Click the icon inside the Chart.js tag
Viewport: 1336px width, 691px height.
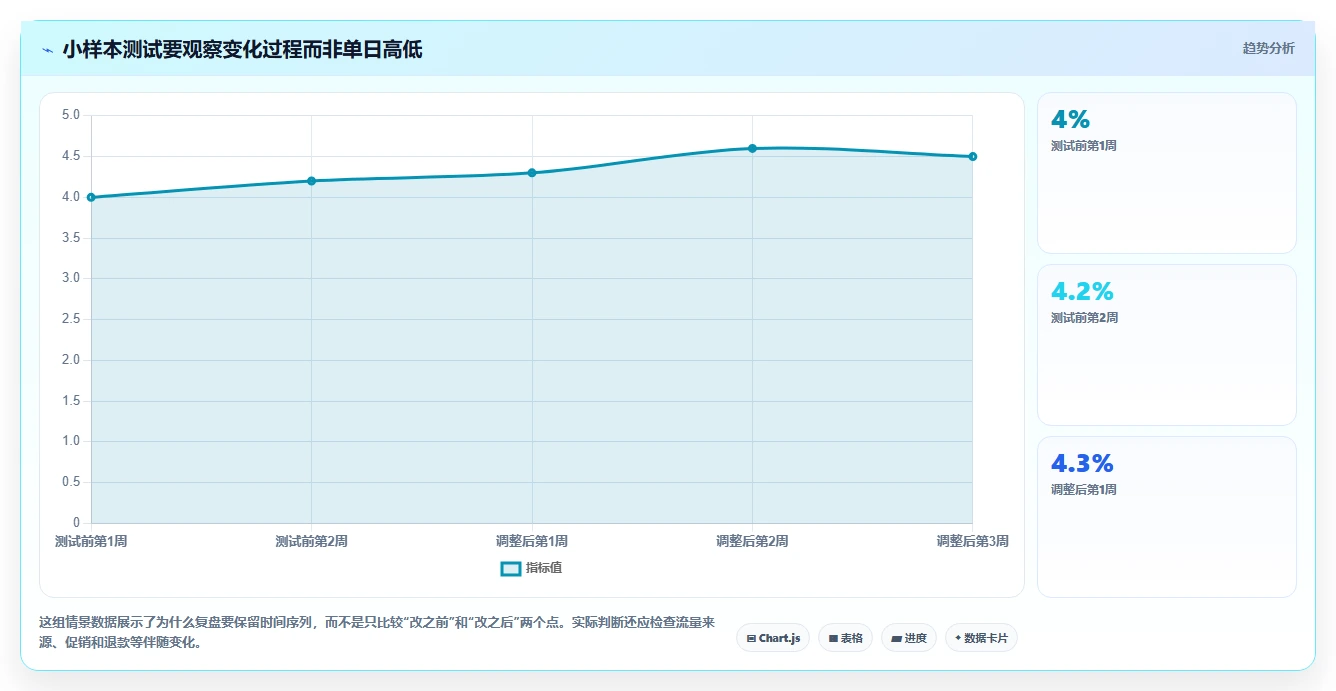click(751, 638)
